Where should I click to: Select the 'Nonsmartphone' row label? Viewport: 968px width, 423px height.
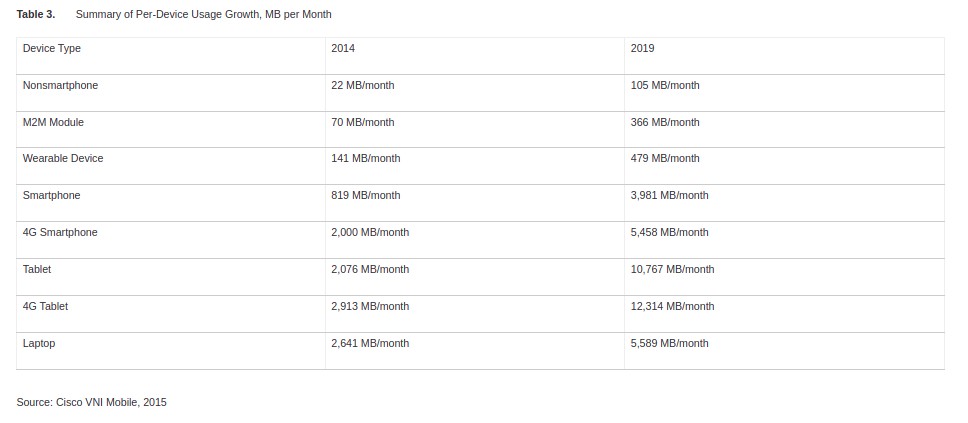pyautogui.click(x=60, y=85)
